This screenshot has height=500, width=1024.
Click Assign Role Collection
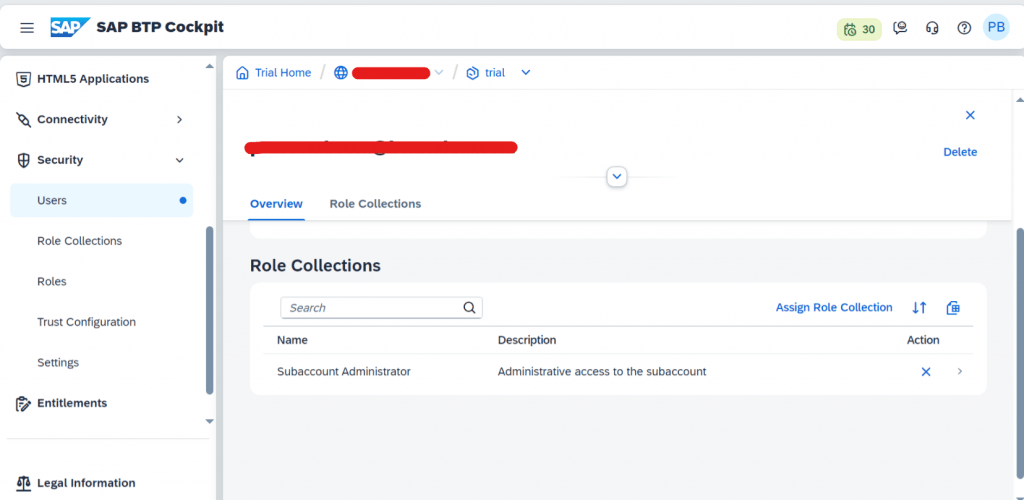coord(834,307)
